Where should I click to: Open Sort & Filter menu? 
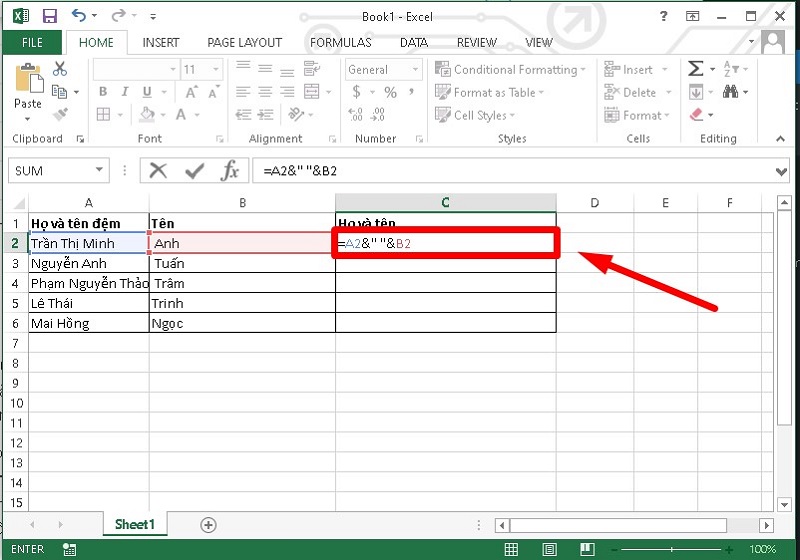(735, 68)
